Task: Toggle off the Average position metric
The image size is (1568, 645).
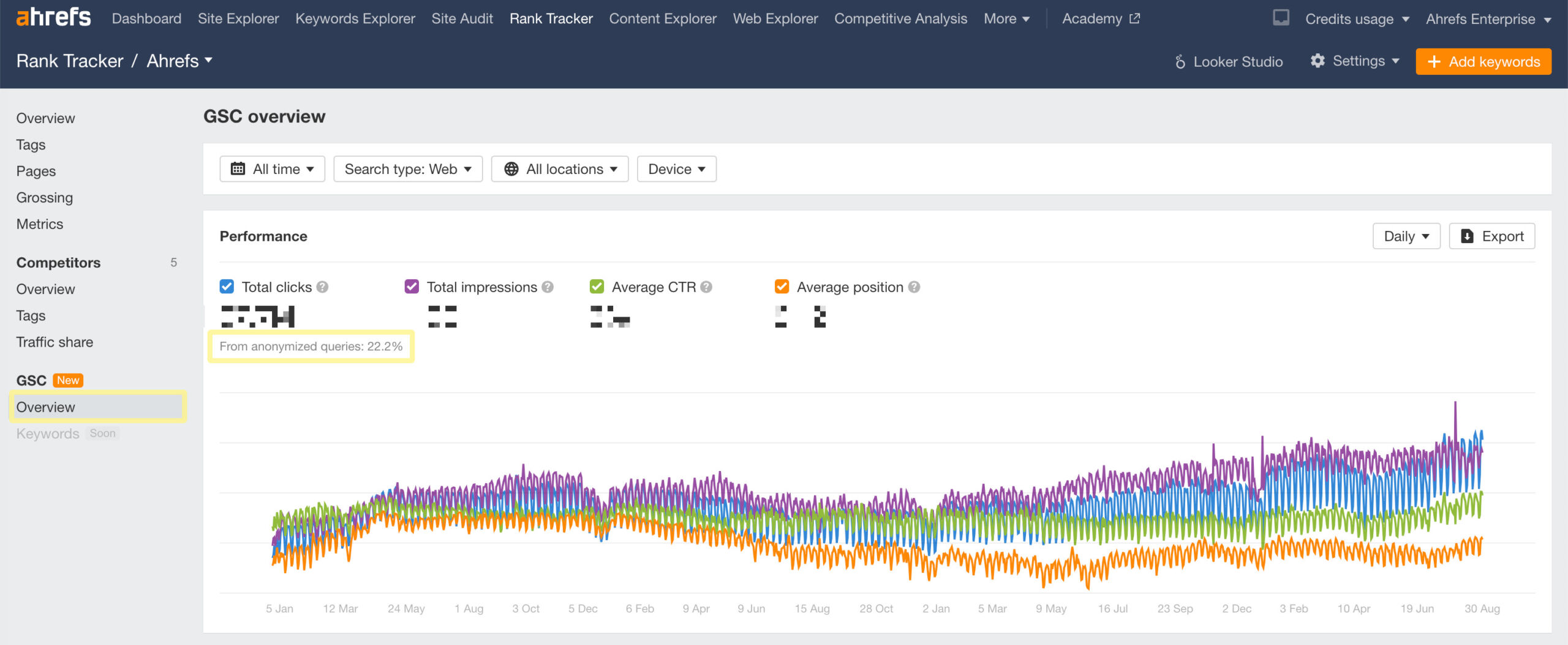Action: click(782, 287)
